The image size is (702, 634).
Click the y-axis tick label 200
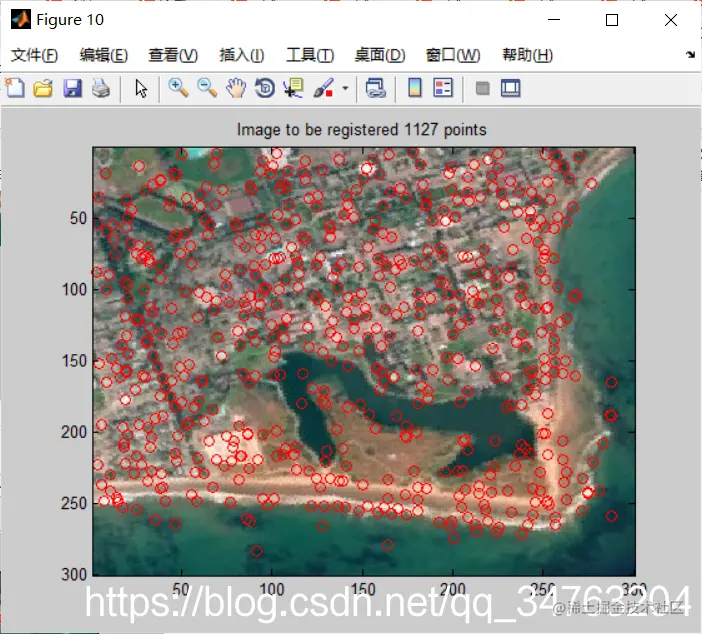tap(74, 432)
